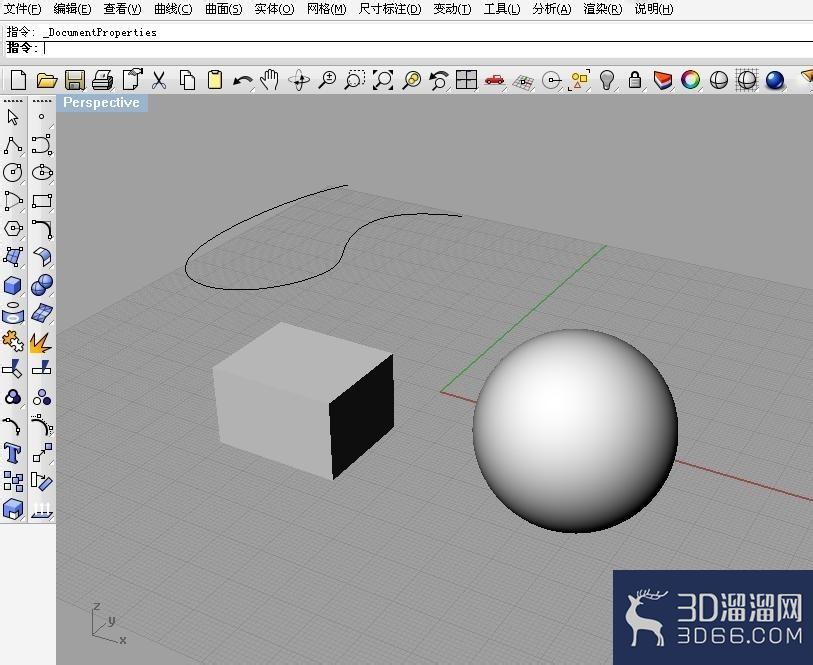The width and height of the screenshot is (813, 665).
Task: Open a file using the folder icon
Action: [x=47, y=80]
